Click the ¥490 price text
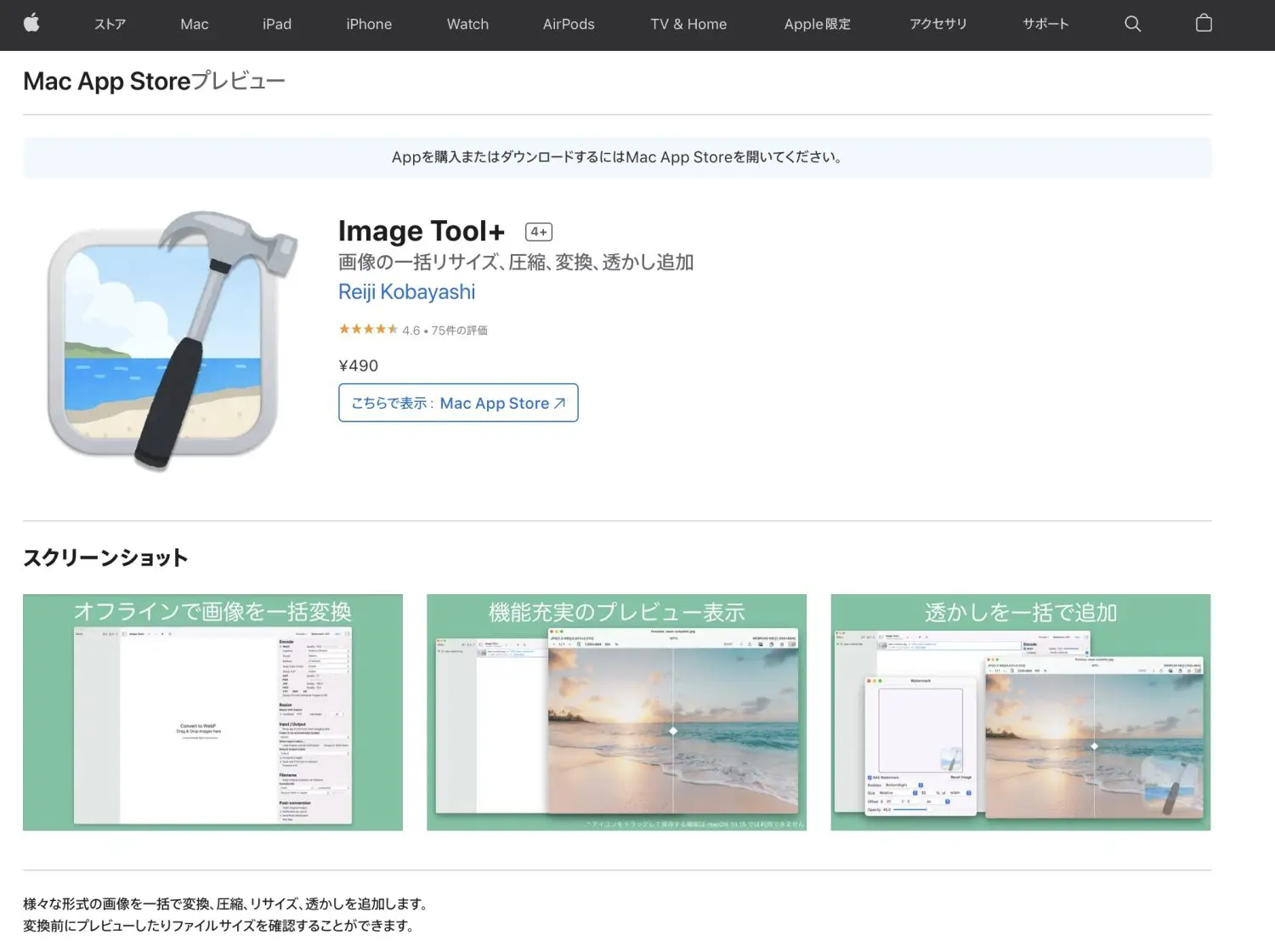The height and width of the screenshot is (952, 1275). click(x=359, y=365)
